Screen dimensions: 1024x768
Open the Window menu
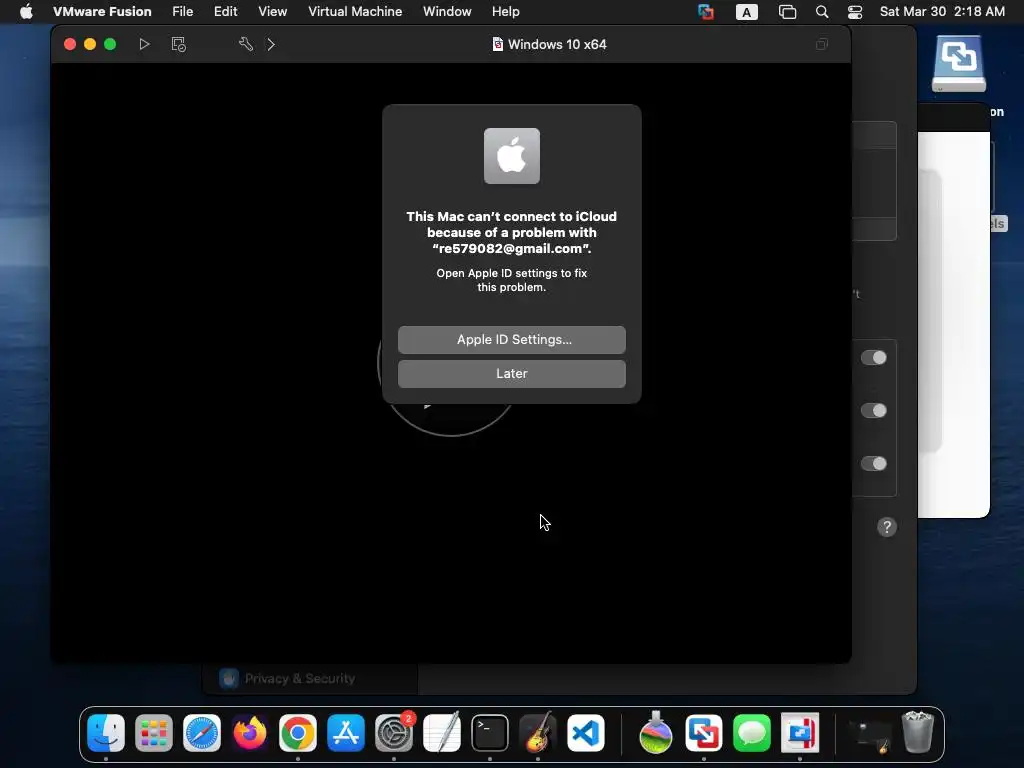pyautogui.click(x=447, y=12)
